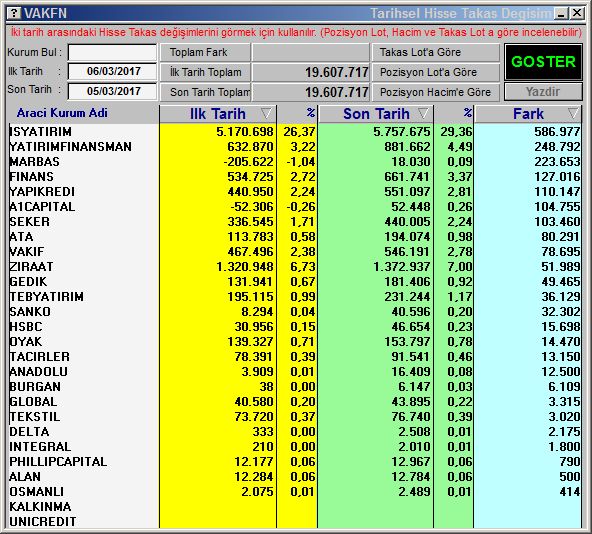Screen dimensions: 592x534
Task: Select Pozisyon Lot'a Göre option
Action: (436, 72)
